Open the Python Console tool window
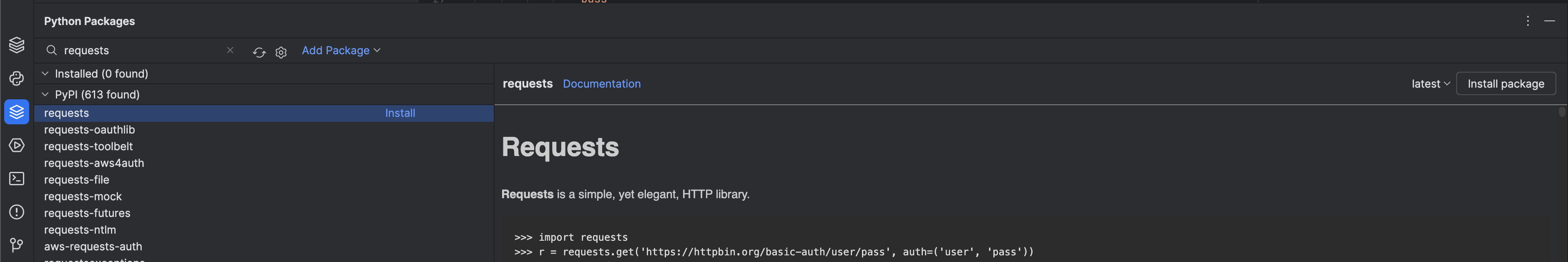This screenshot has height=262, width=1568. point(16,78)
